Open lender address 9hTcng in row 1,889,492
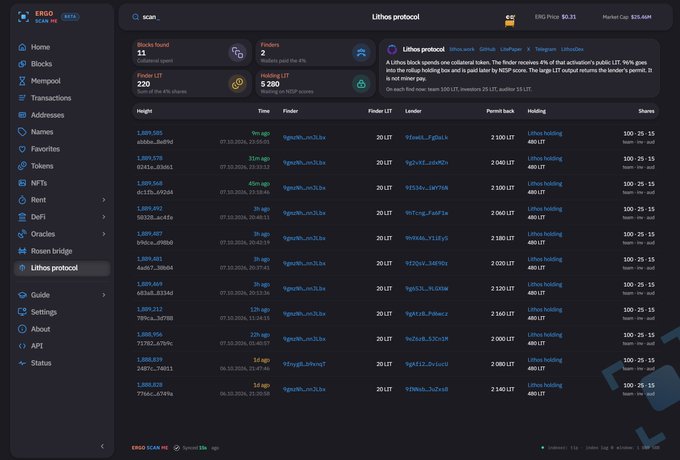680x460 pixels. pyautogui.click(x=426, y=213)
